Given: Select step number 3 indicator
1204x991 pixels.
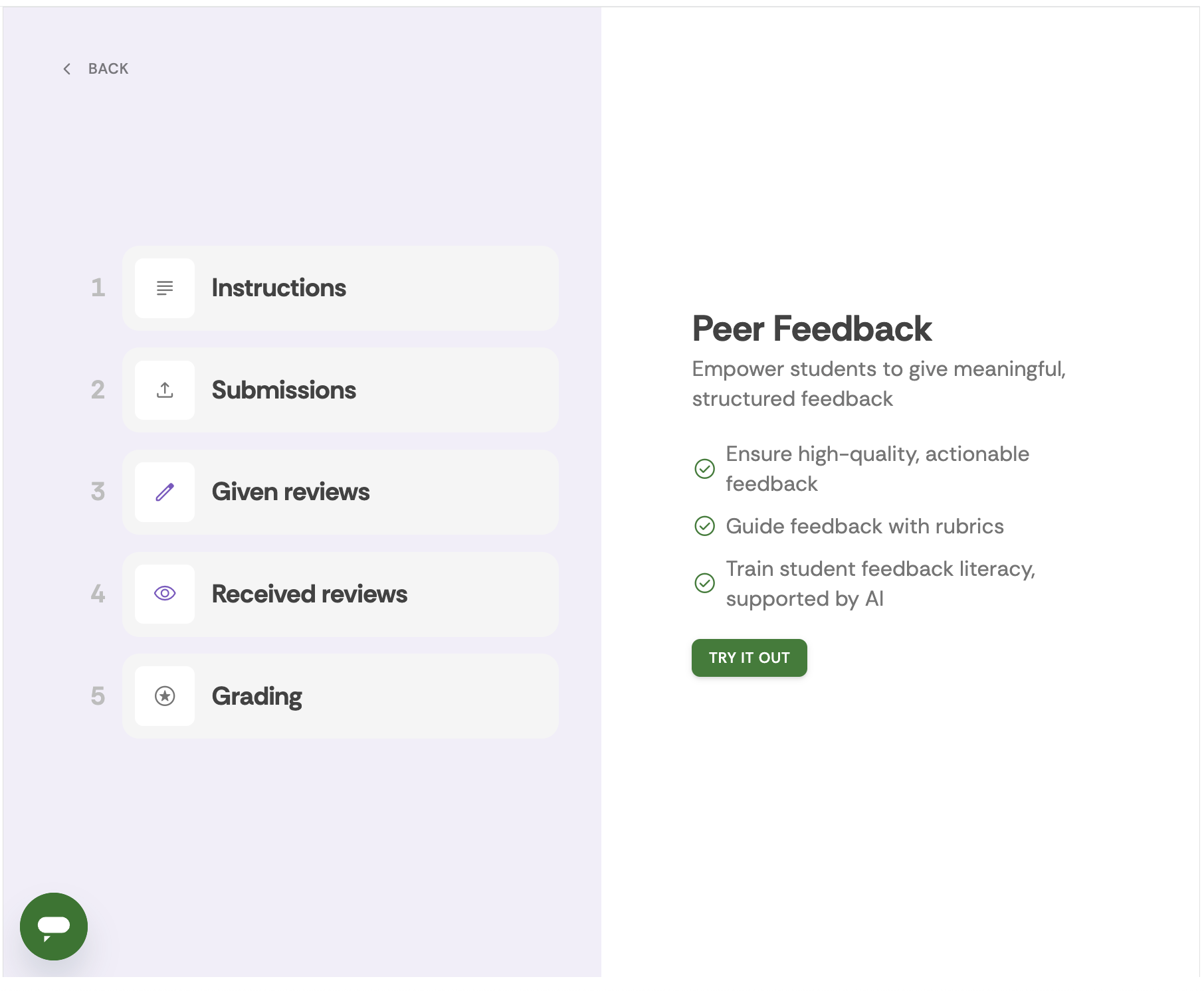Looking at the screenshot, I should click(x=98, y=492).
